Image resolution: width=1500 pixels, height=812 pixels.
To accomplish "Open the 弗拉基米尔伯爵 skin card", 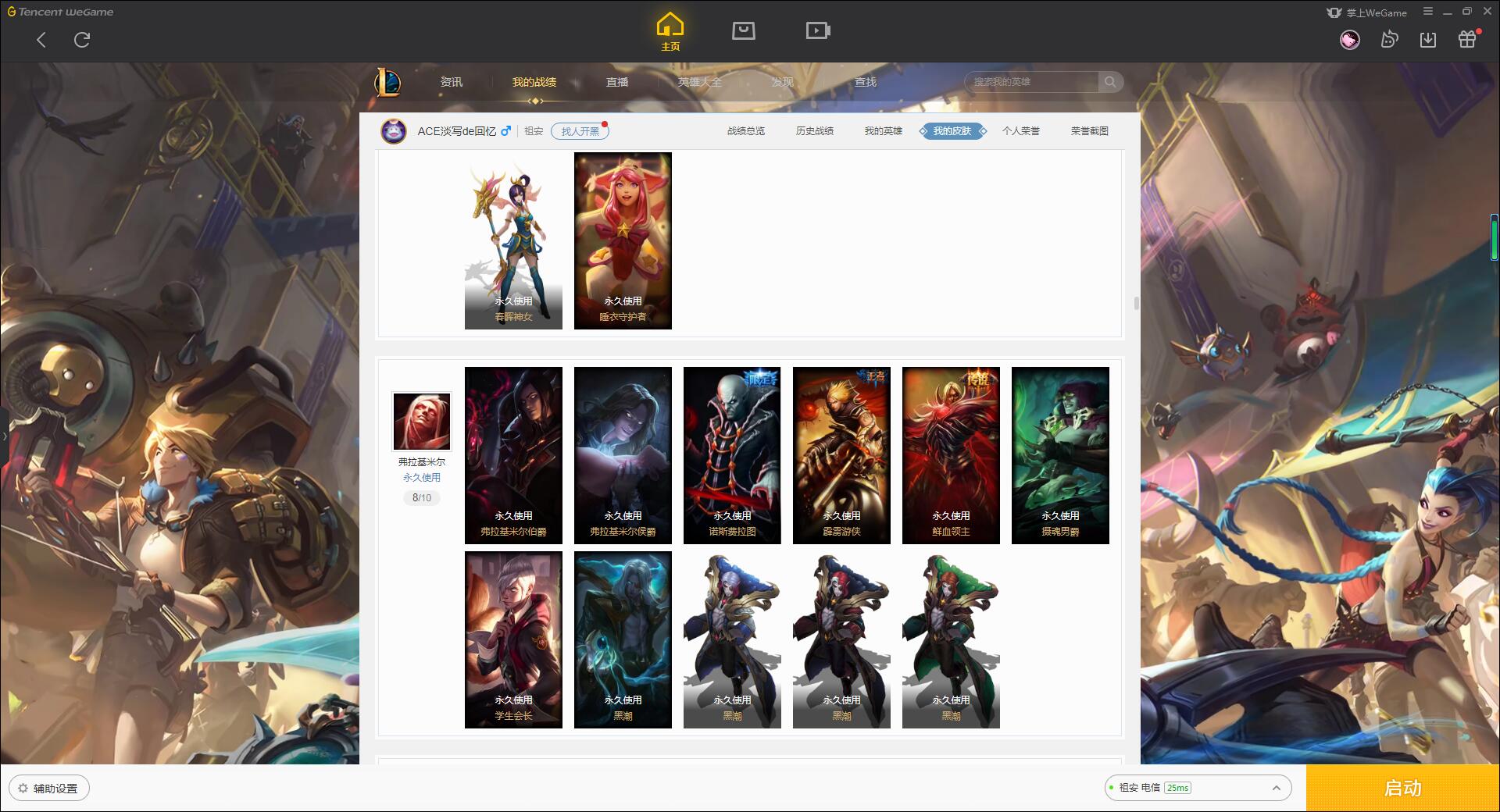I will [513, 455].
